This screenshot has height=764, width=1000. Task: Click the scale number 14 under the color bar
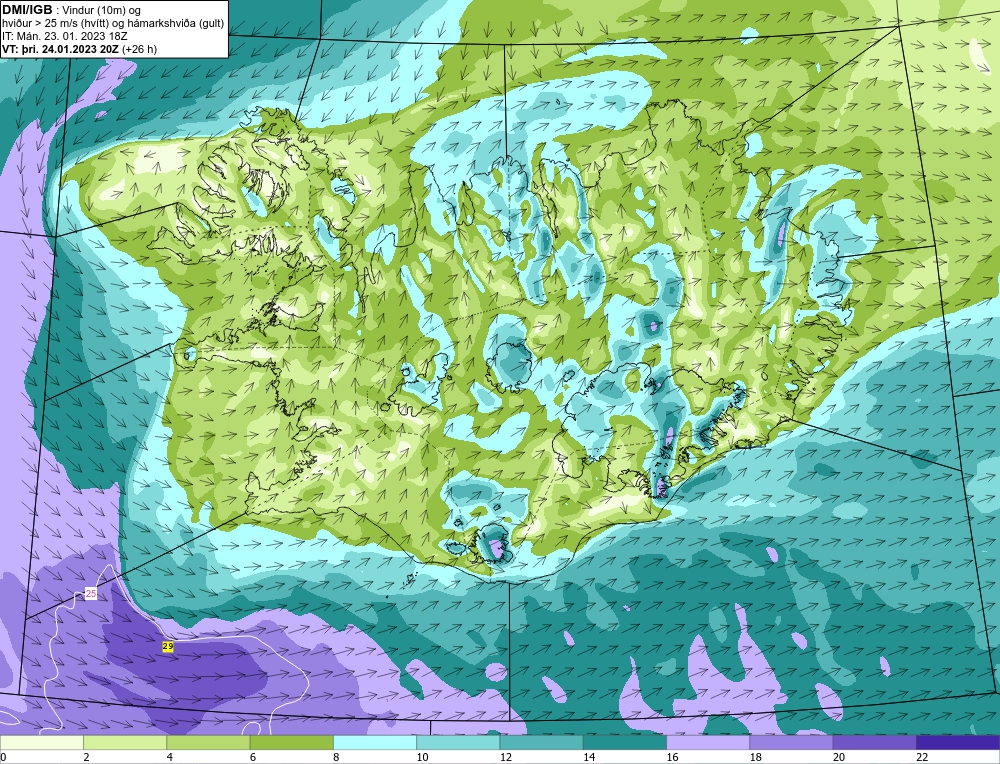[589, 757]
